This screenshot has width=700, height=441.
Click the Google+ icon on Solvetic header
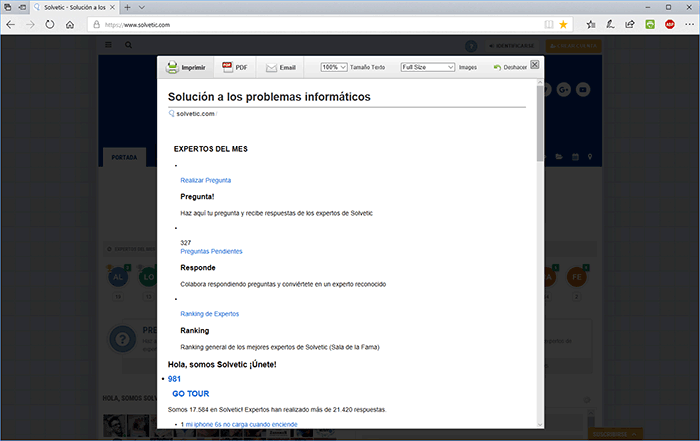563,90
